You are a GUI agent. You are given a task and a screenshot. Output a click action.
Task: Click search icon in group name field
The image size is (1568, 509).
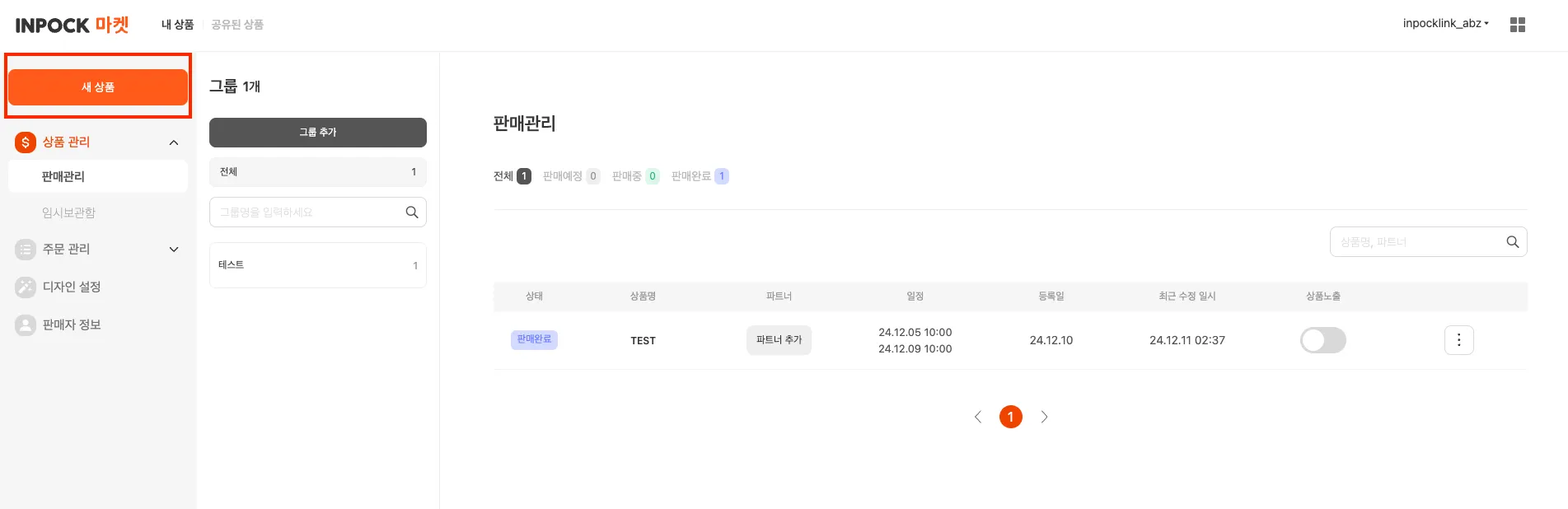pos(412,212)
